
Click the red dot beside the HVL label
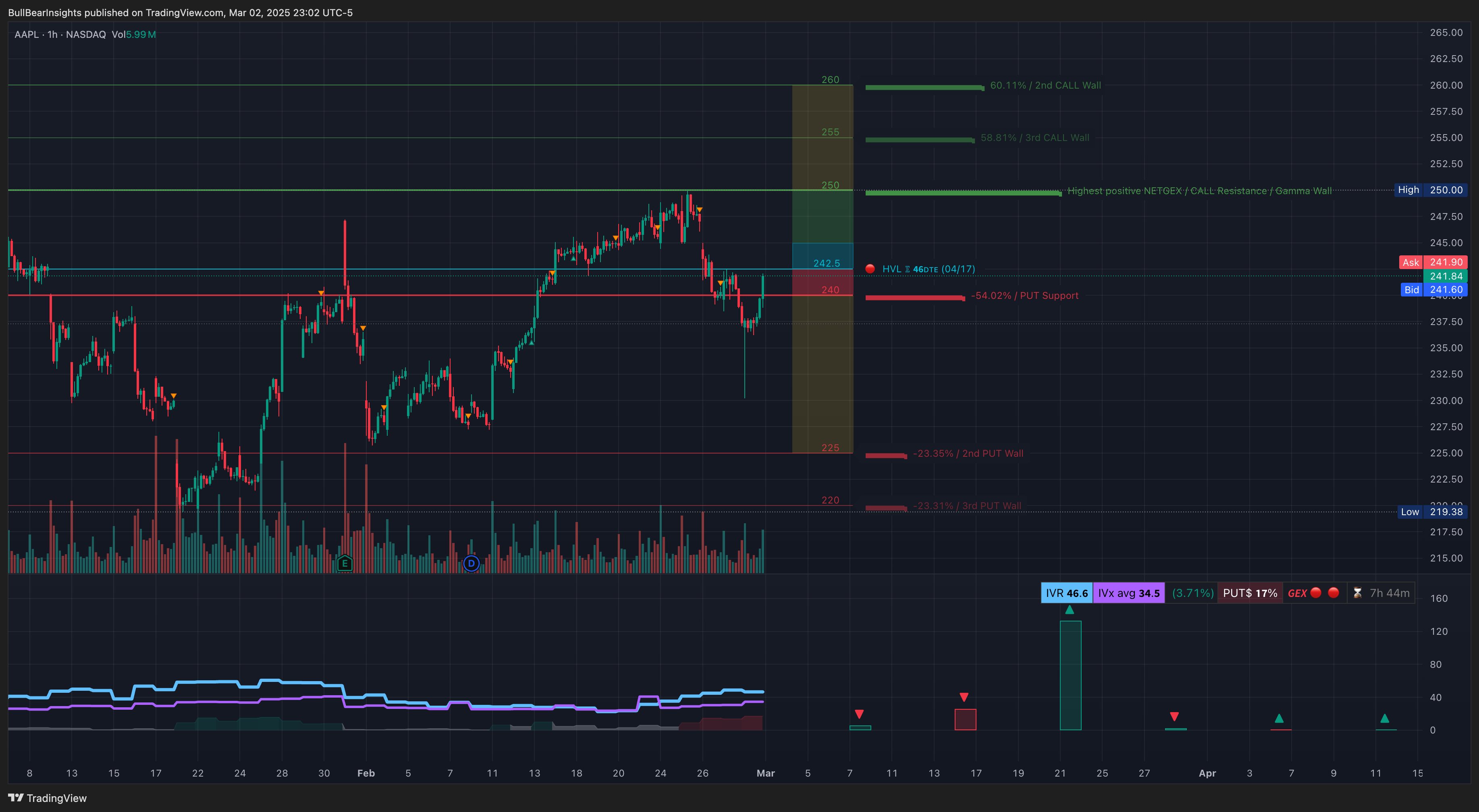pyautogui.click(x=870, y=269)
